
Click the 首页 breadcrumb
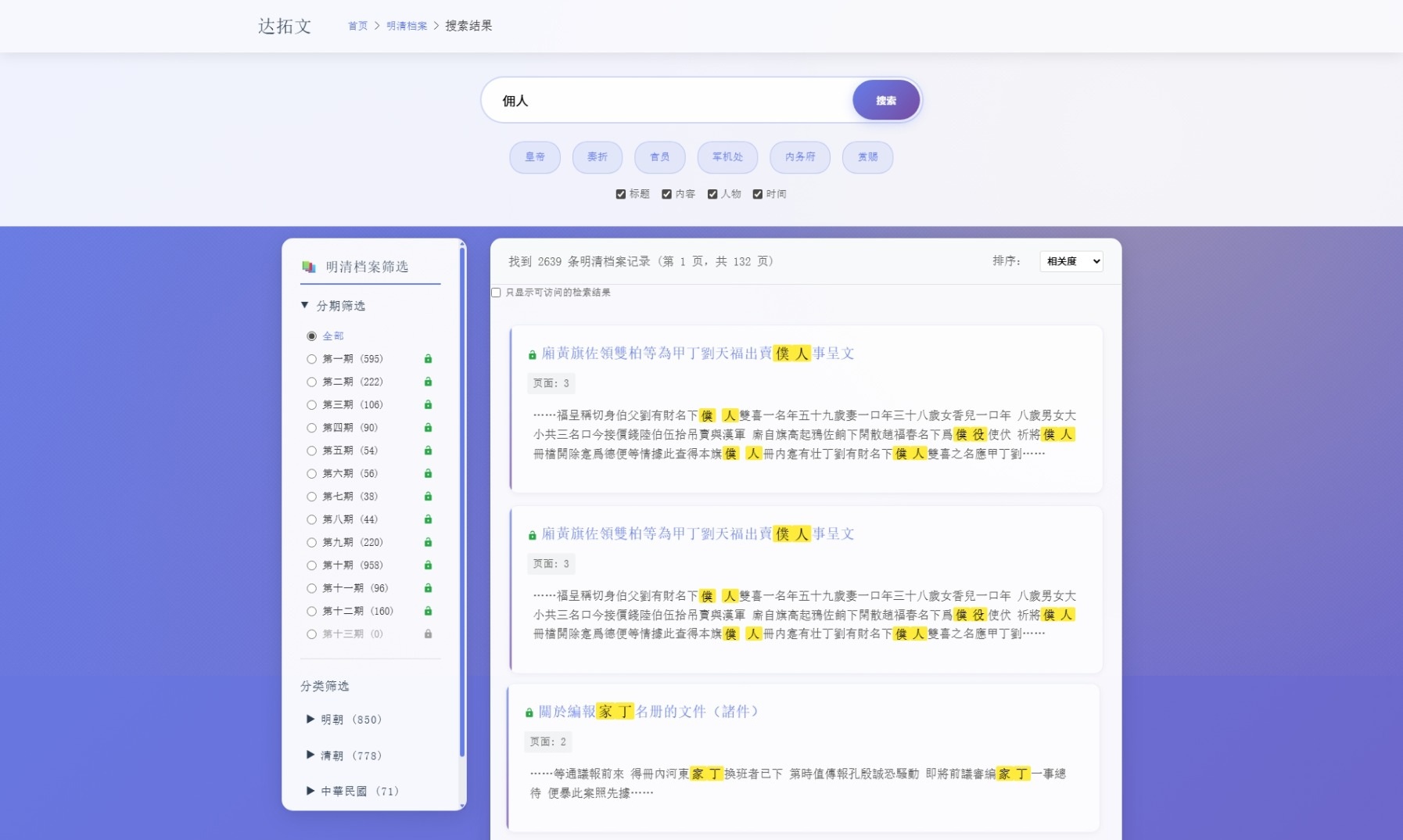click(x=357, y=25)
